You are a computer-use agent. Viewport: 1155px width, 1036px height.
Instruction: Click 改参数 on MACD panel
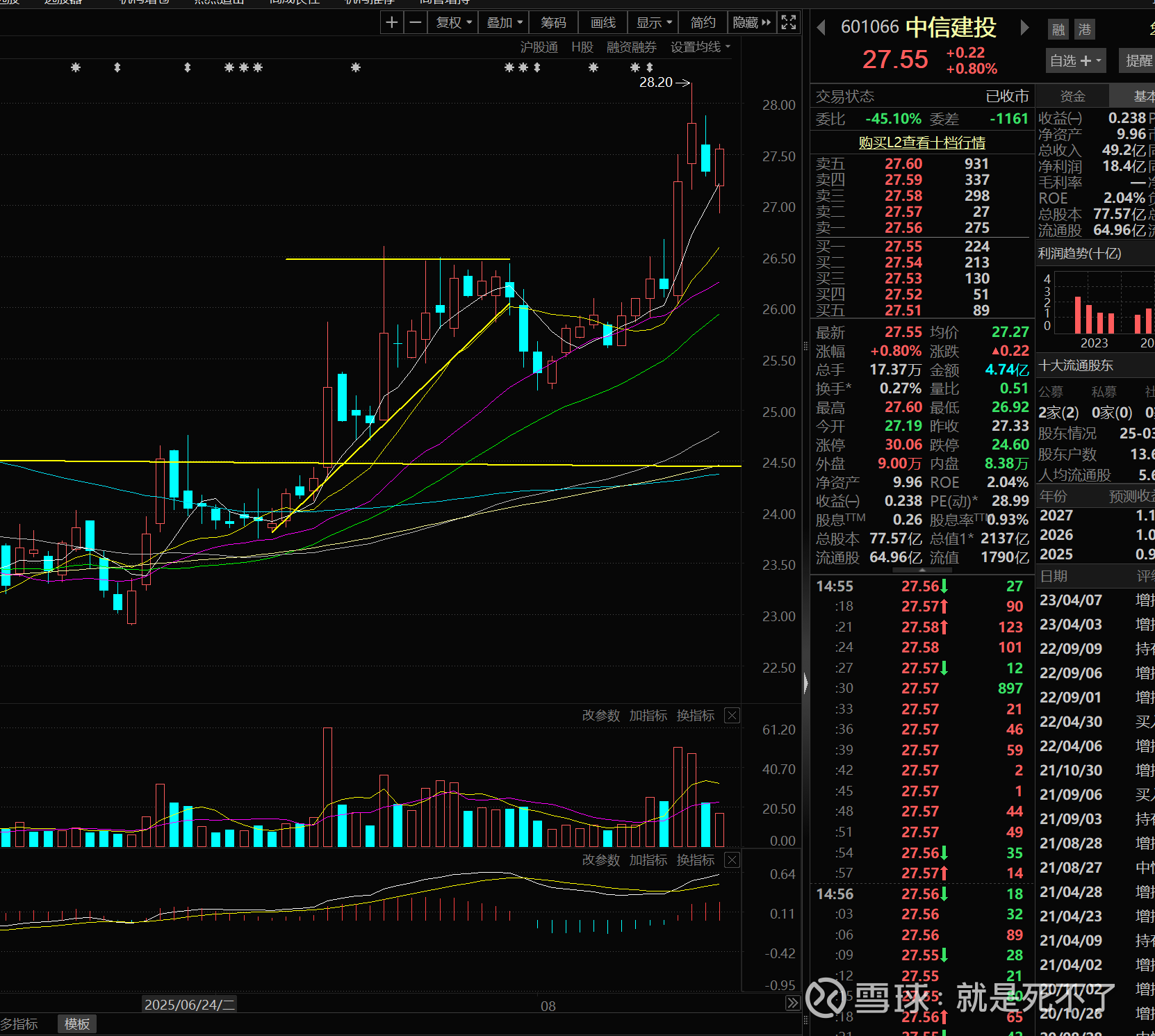[x=600, y=860]
